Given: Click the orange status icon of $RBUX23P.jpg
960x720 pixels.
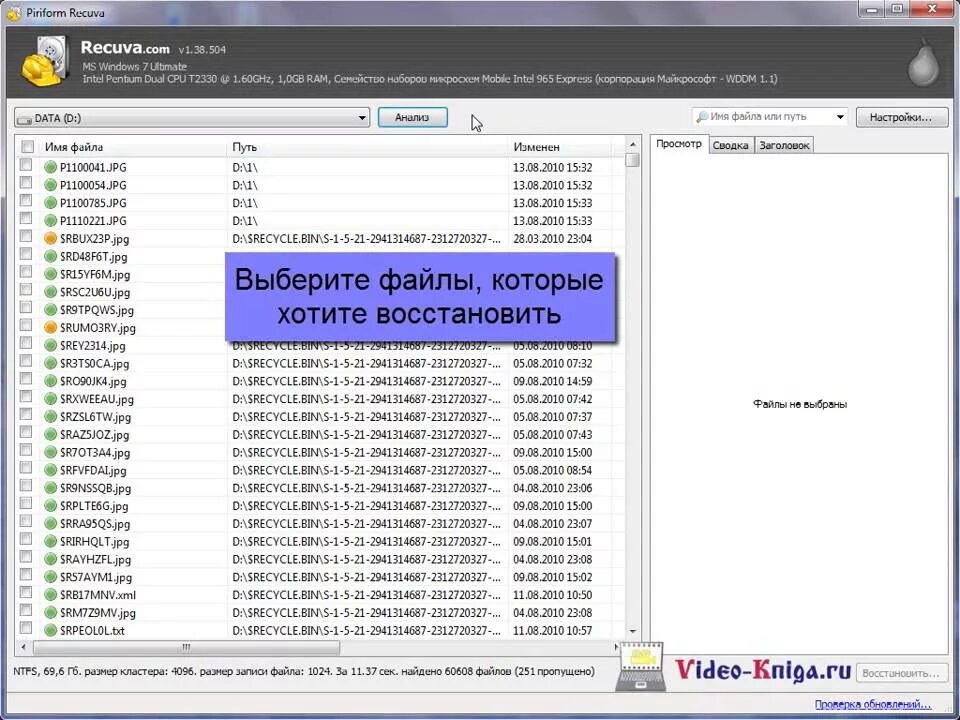Looking at the screenshot, I should click(51, 239).
